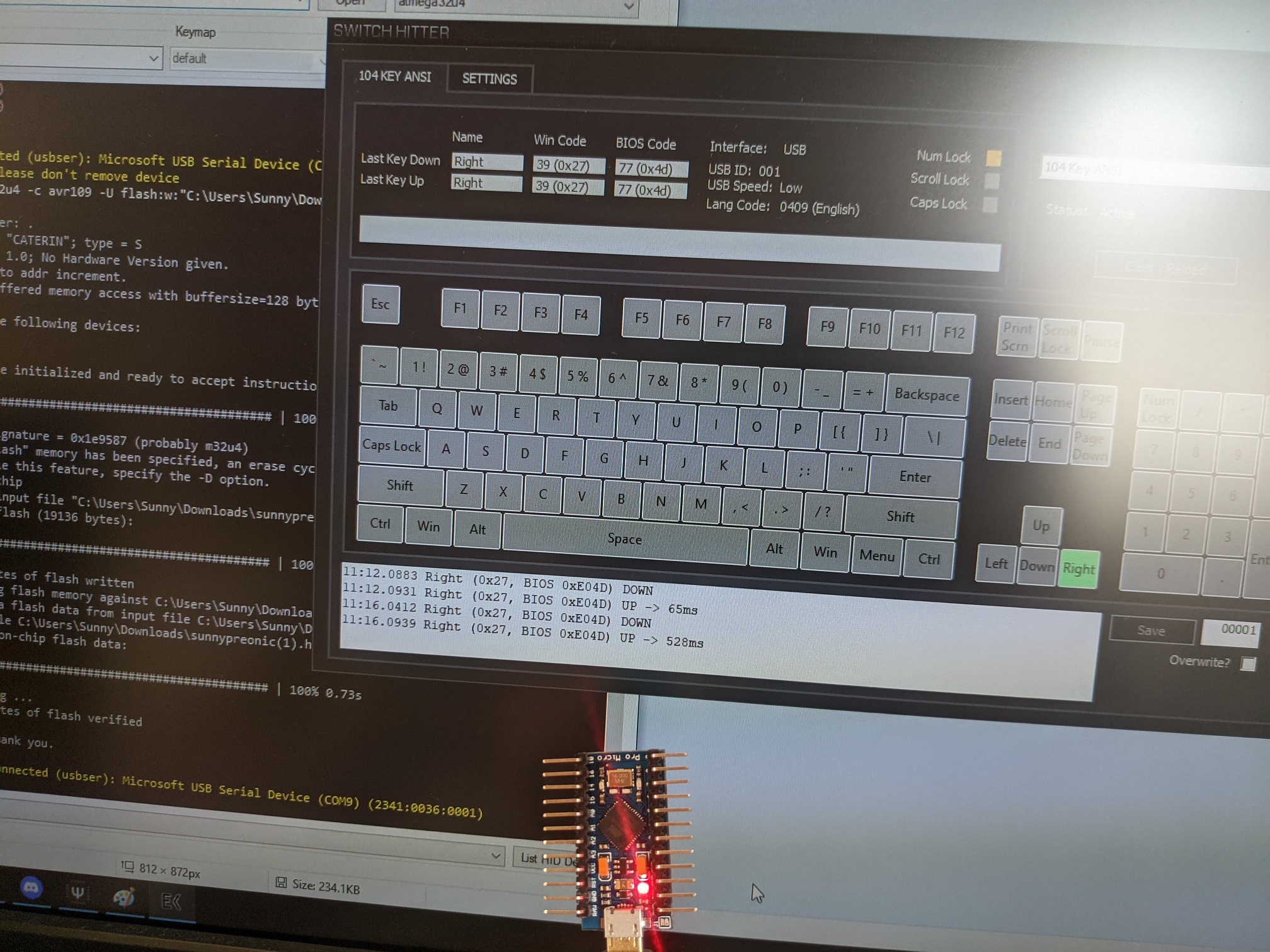Screen dimensions: 1270x952
Task: Click the Delete key tile
Action: click(x=1007, y=441)
